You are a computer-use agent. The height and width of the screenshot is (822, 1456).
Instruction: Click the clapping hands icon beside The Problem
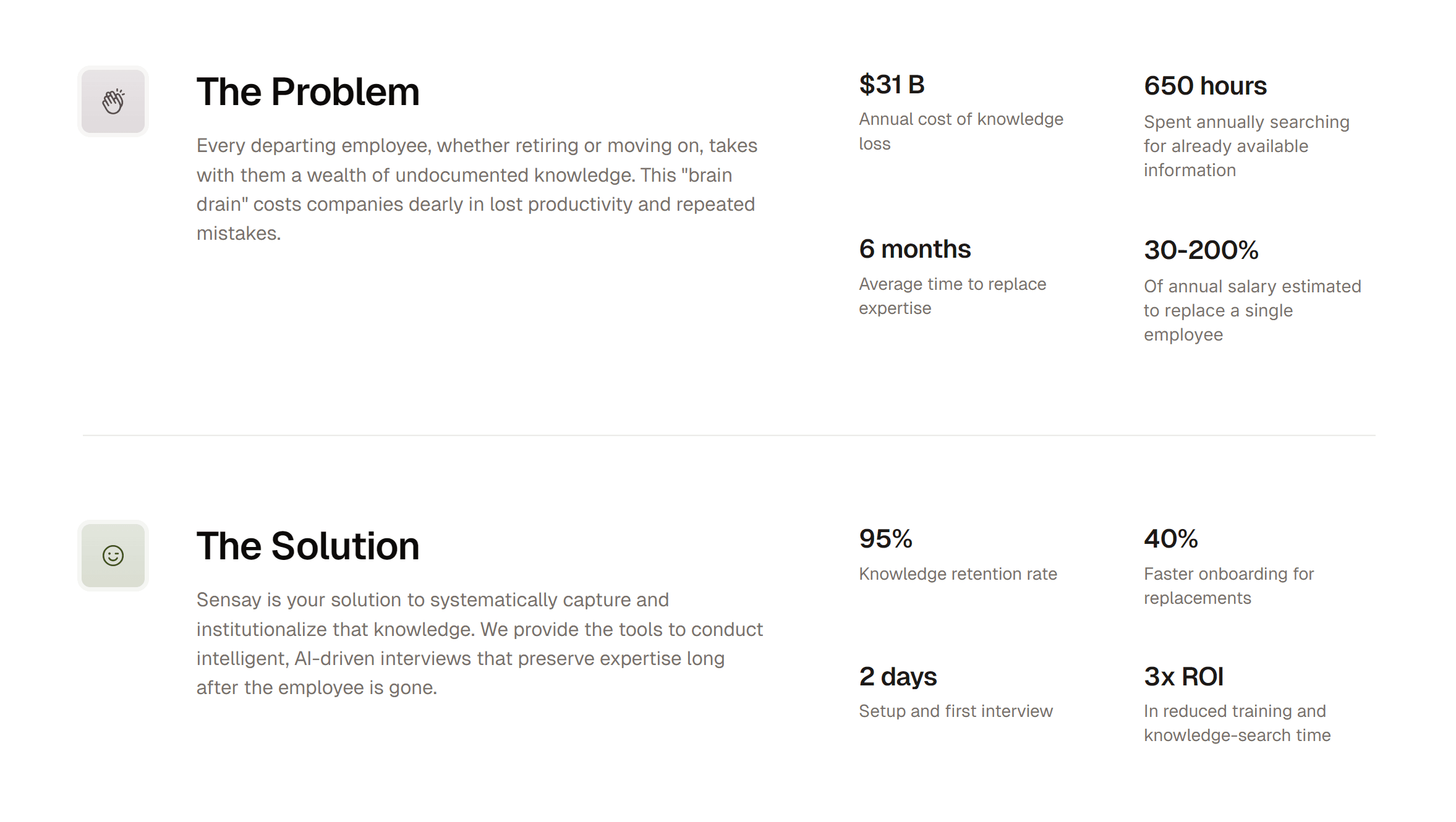(113, 101)
